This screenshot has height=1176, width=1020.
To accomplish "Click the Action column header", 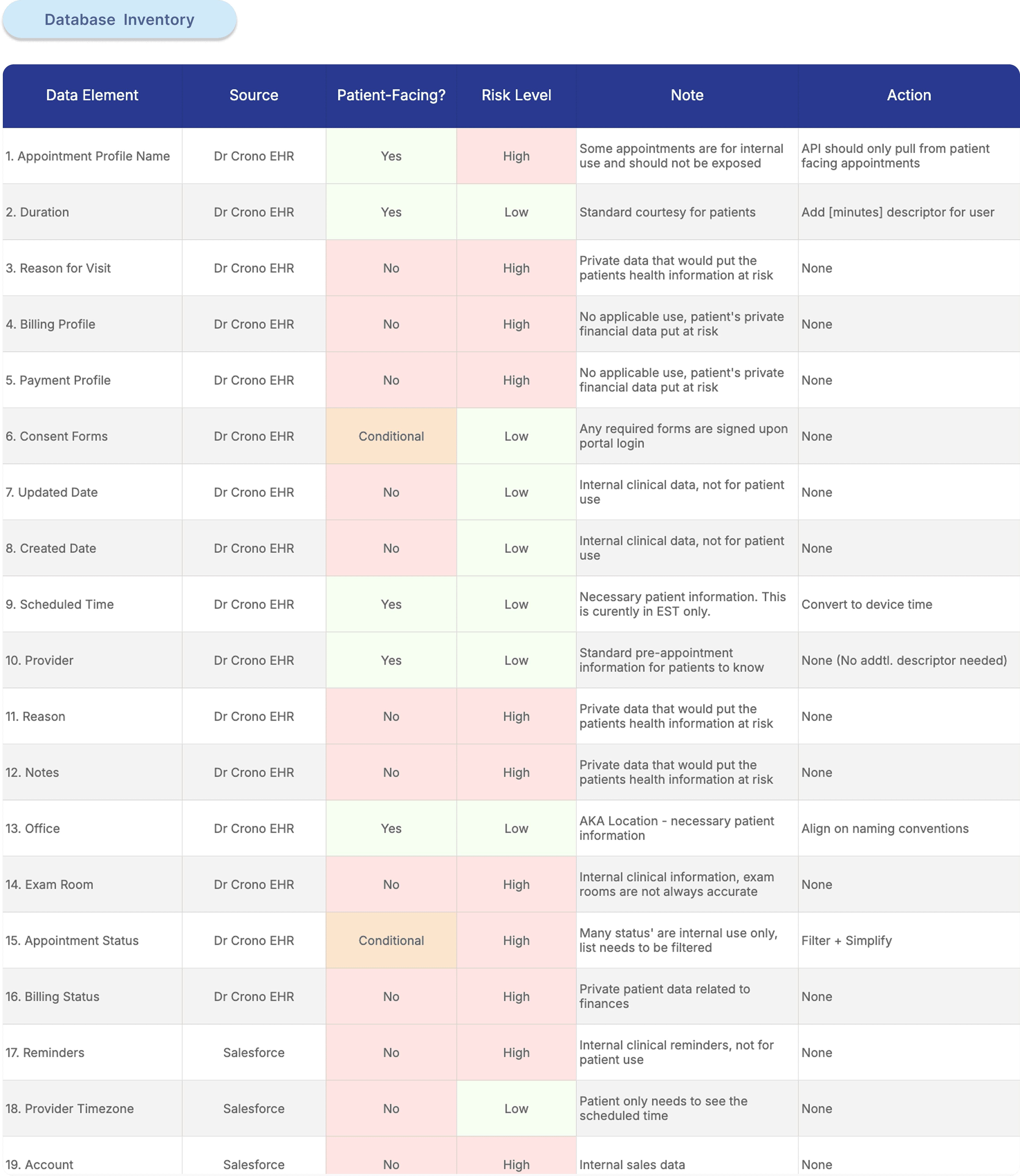I will pos(908,95).
